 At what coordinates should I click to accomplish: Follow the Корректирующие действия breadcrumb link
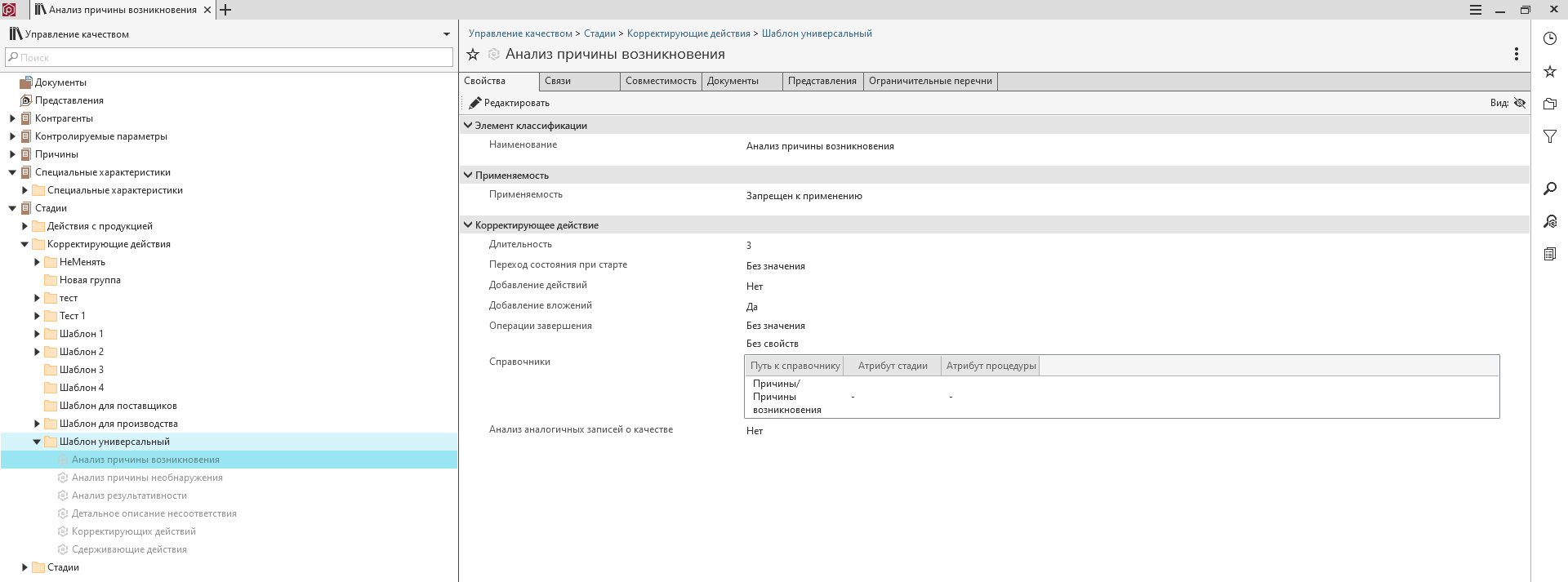coord(688,33)
